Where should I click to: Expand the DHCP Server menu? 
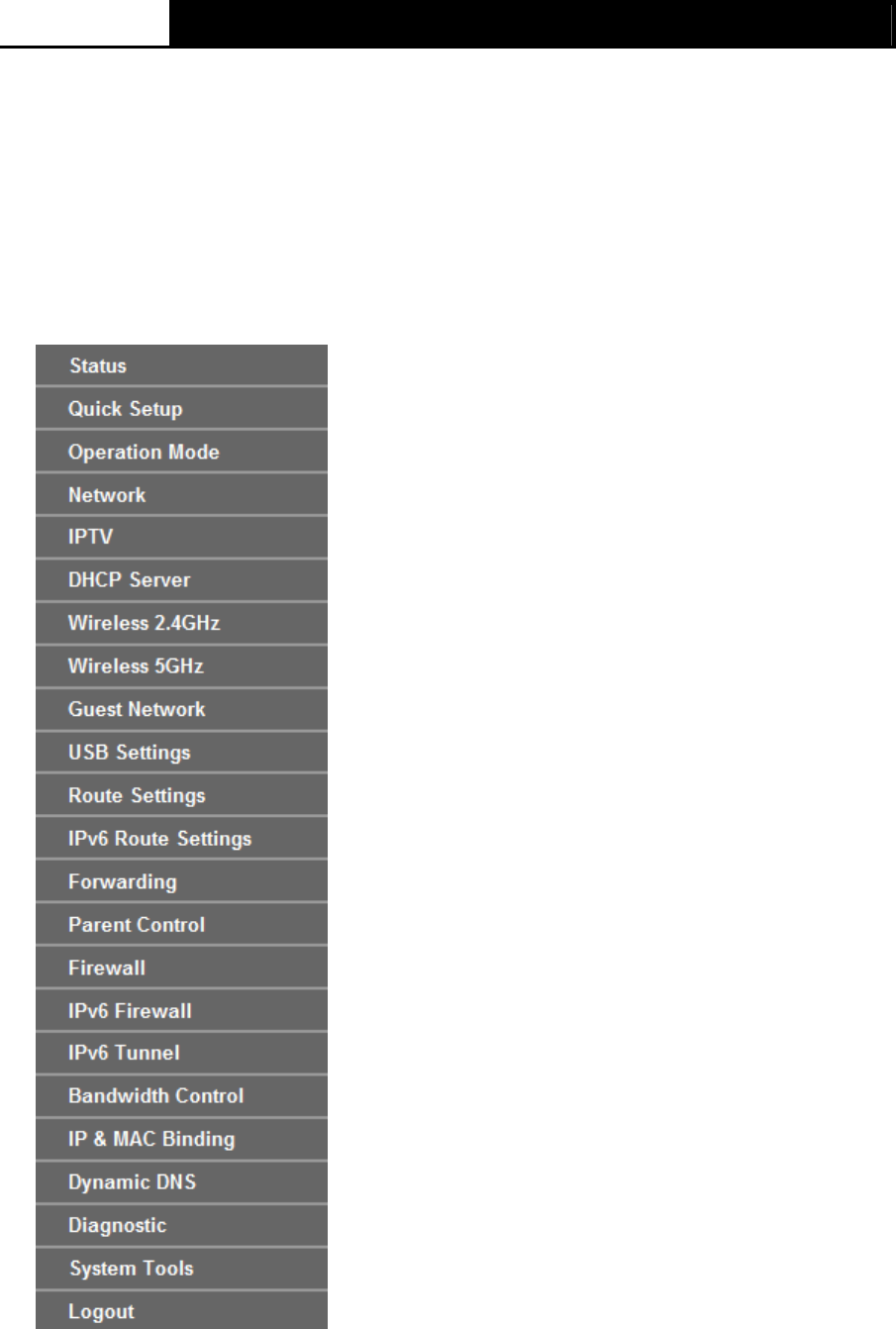(x=181, y=580)
